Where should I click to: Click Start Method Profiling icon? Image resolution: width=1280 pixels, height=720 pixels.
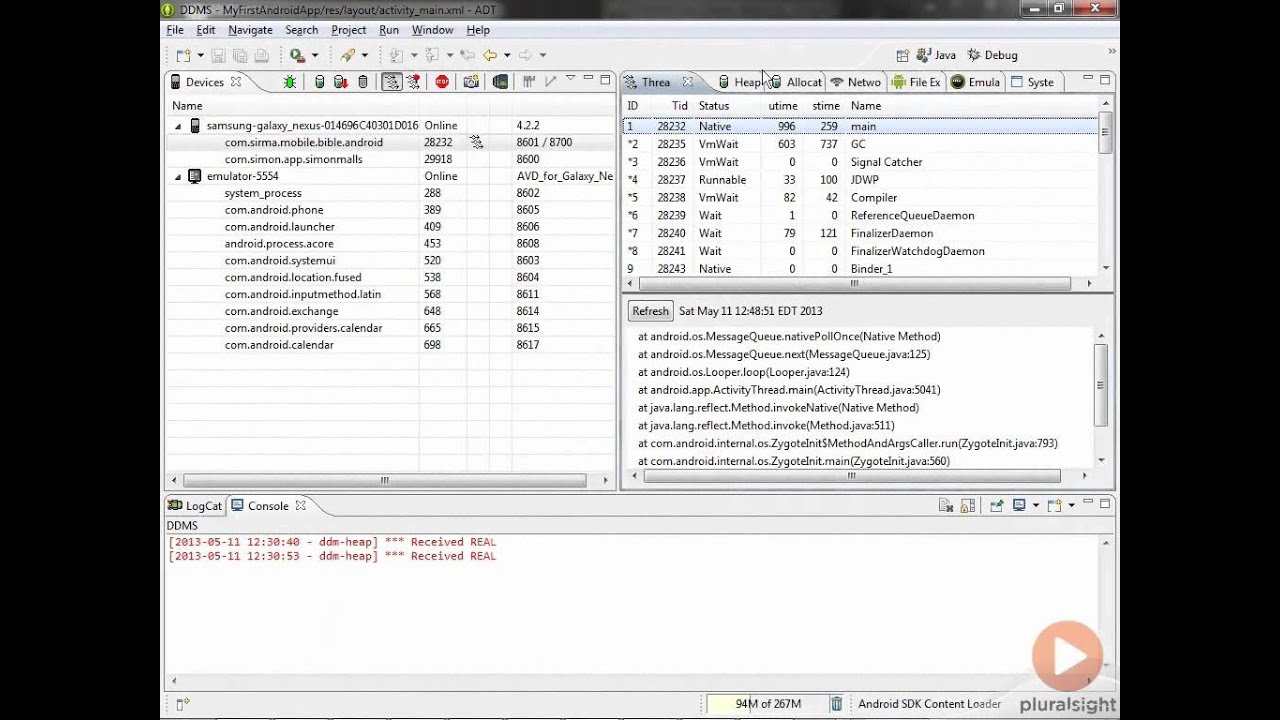tap(413, 82)
